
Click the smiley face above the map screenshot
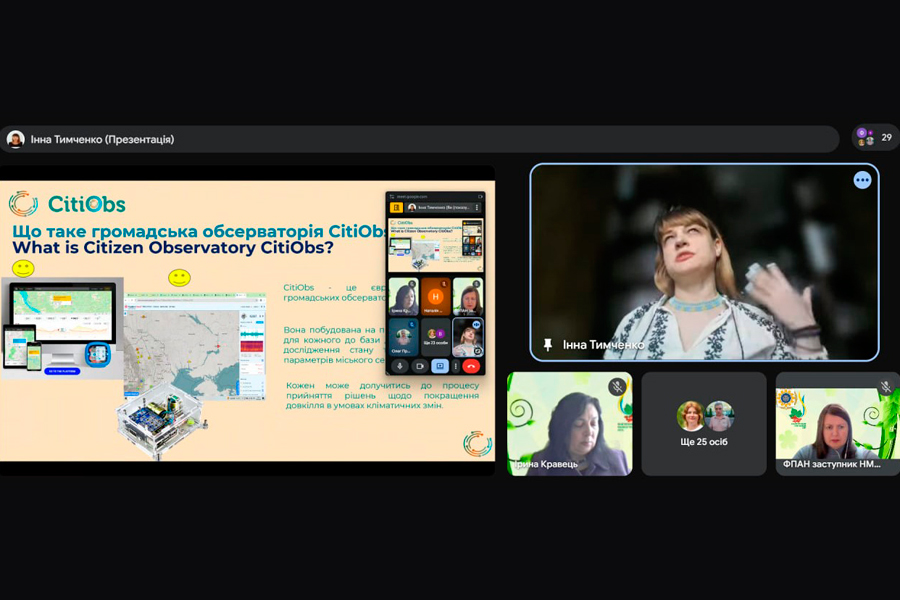point(179,278)
